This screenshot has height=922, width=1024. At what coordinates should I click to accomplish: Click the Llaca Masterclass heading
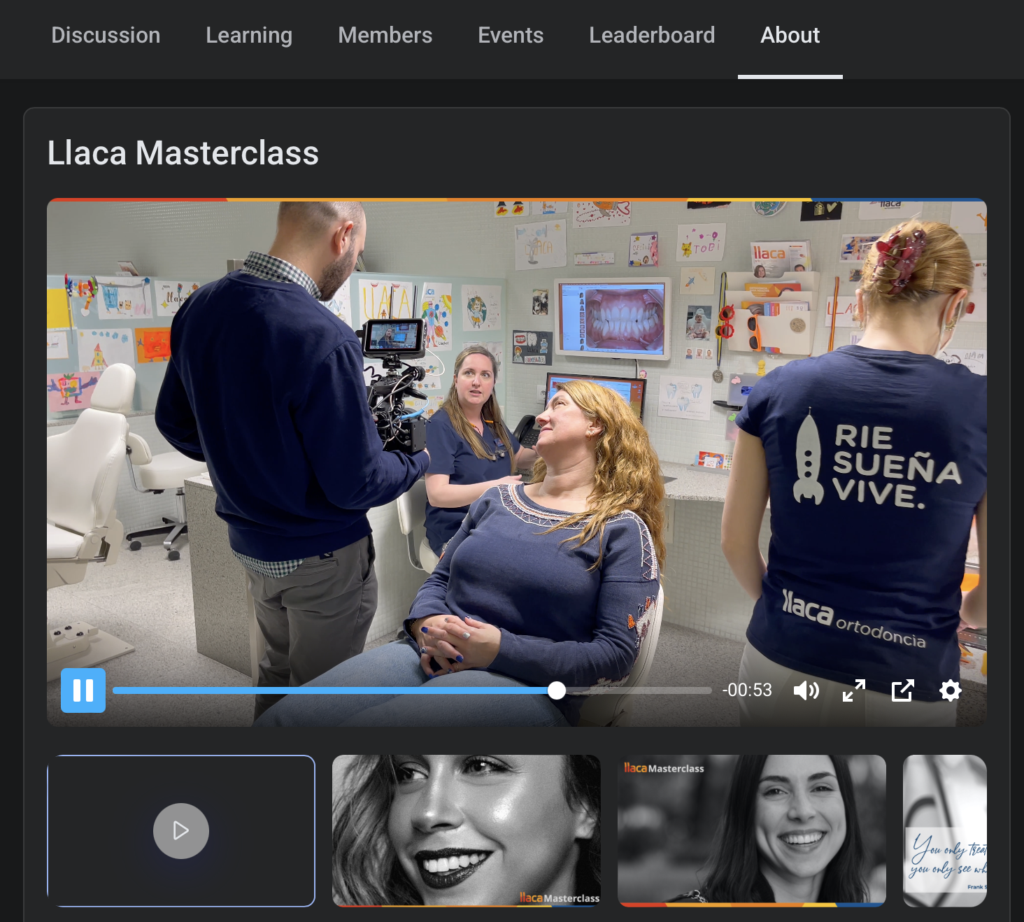pos(183,153)
